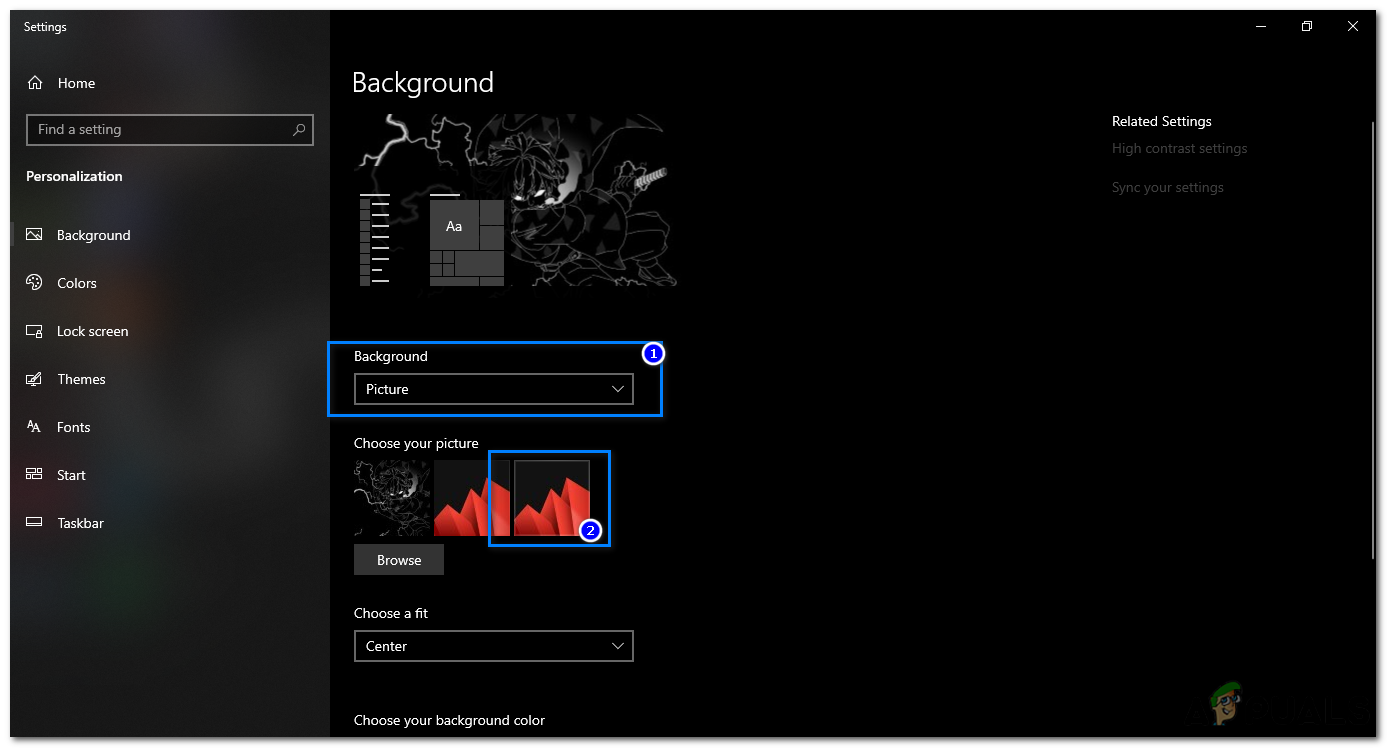Select the dark ninja wallpaper thumbnail
The height and width of the screenshot is (748, 1387).
click(392, 498)
